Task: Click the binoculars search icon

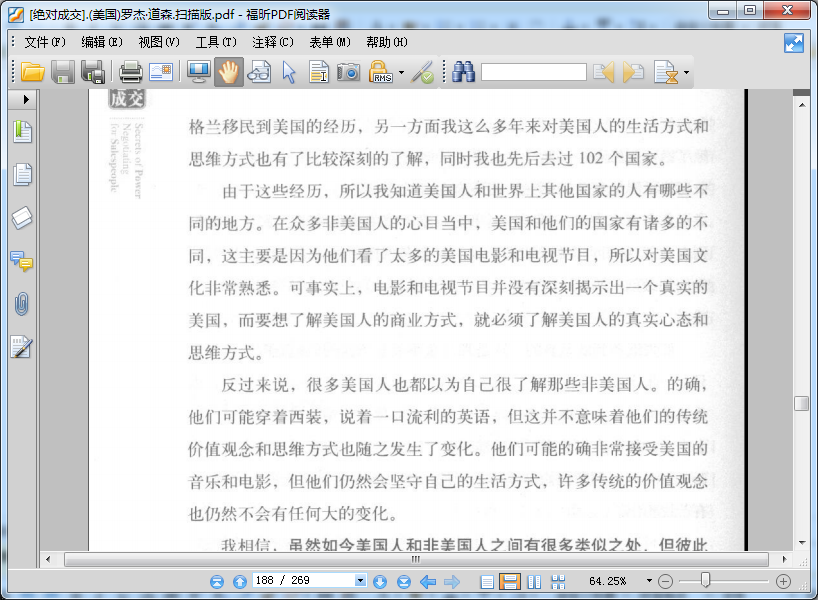Action: [463, 72]
